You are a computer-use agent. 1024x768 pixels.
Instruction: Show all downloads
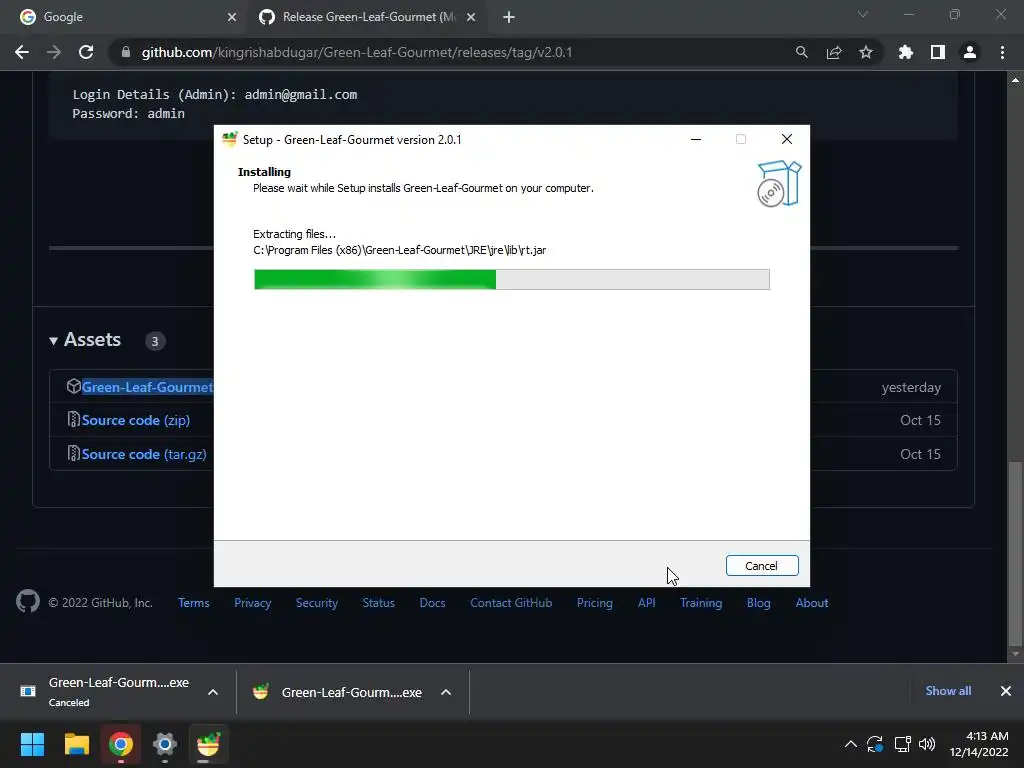pos(948,691)
